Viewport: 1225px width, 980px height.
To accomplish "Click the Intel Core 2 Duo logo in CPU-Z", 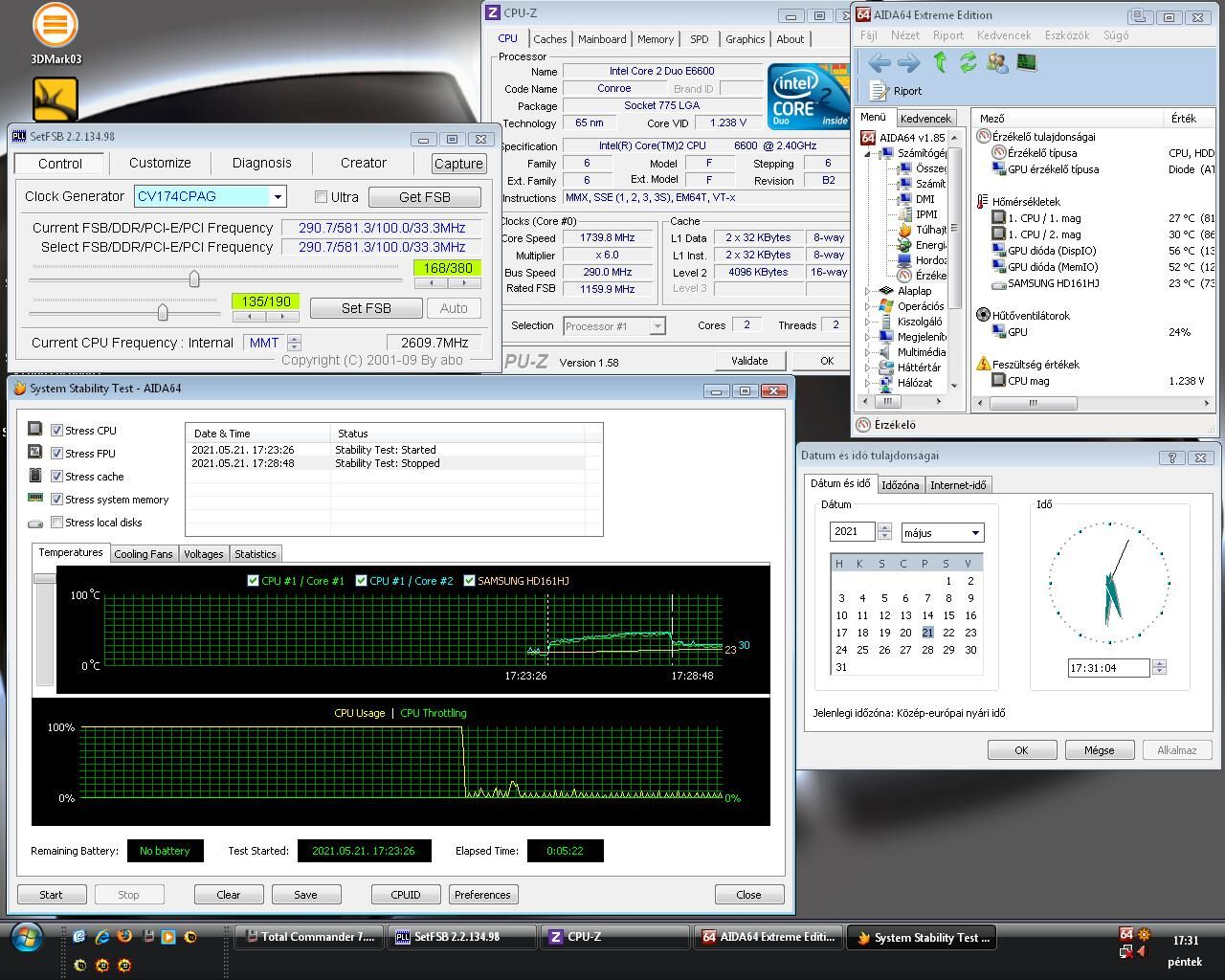I will click(x=809, y=96).
